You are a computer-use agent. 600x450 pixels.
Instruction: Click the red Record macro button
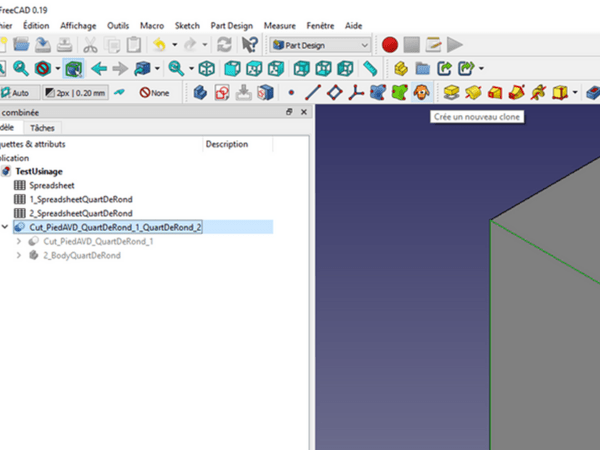point(389,44)
